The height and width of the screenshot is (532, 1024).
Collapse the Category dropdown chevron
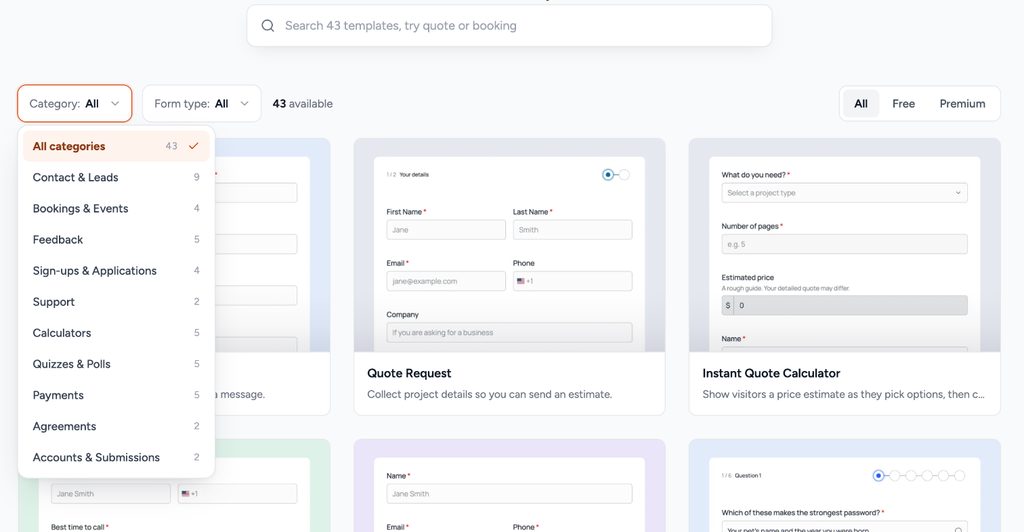point(115,104)
